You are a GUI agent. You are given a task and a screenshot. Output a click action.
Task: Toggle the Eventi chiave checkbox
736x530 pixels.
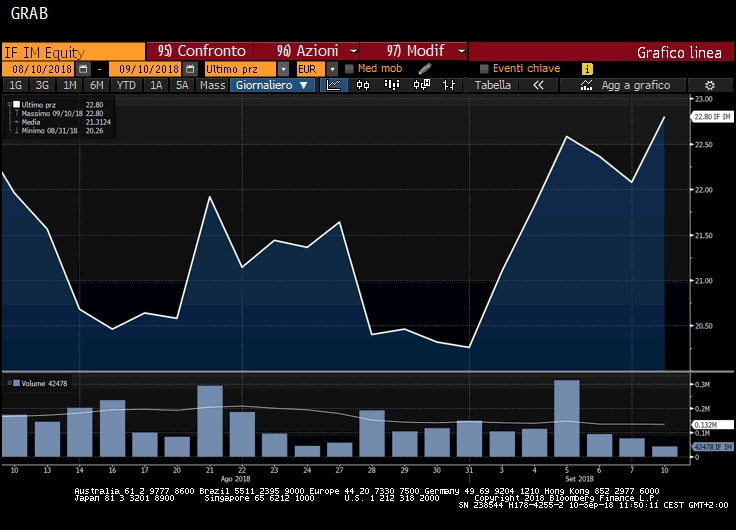(x=484, y=69)
